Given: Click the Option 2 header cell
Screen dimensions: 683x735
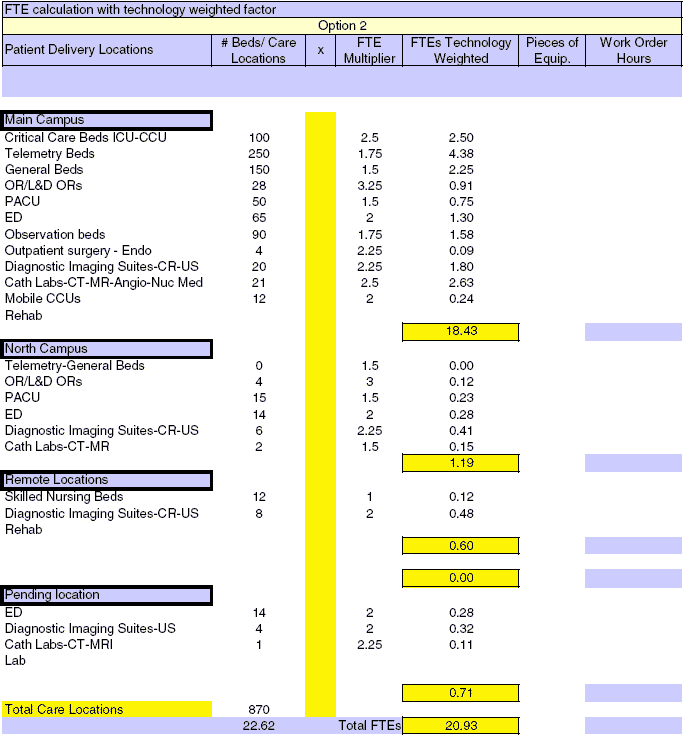Looking at the screenshot, I should tap(342, 25).
